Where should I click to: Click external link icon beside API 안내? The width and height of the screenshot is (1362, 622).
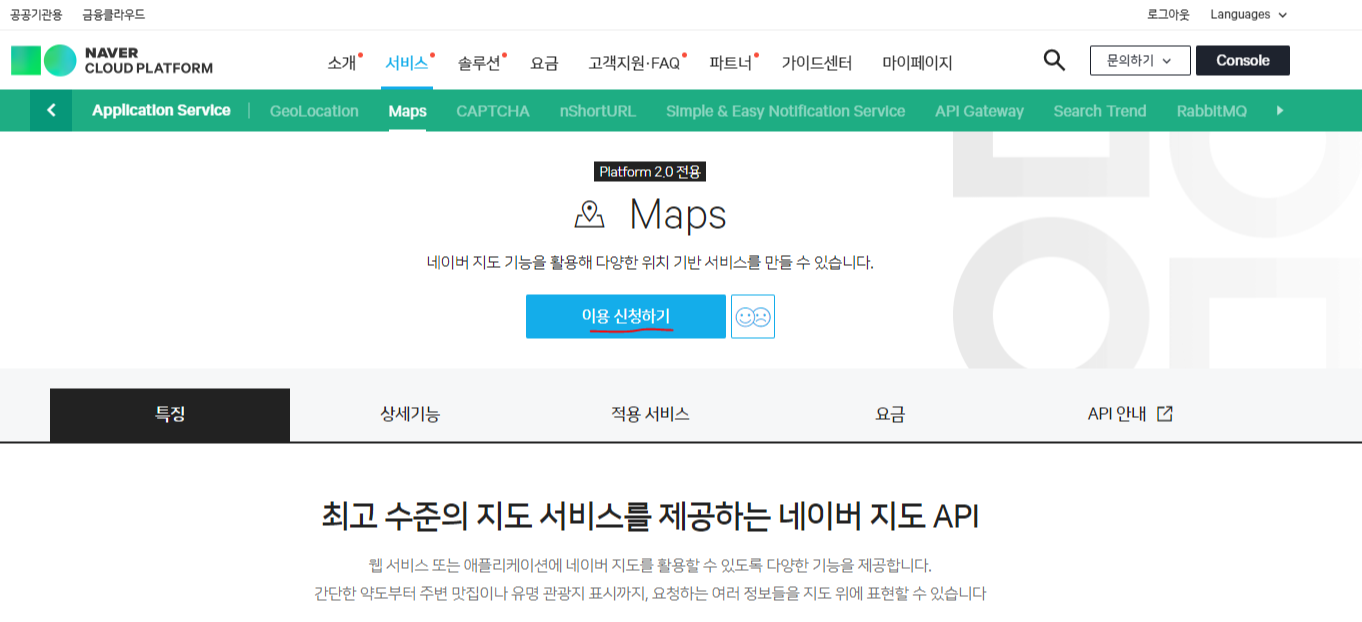click(x=1164, y=414)
